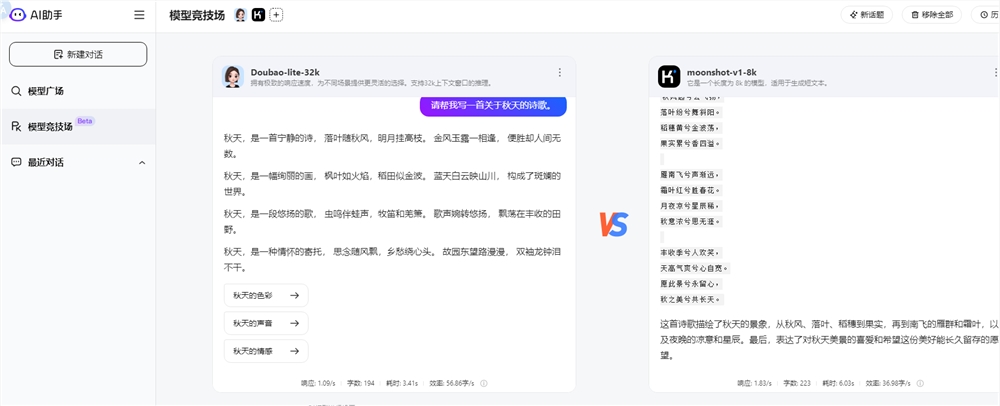Start a new topic with 新话题
1000x406 pixels.
pyautogui.click(x=866, y=15)
